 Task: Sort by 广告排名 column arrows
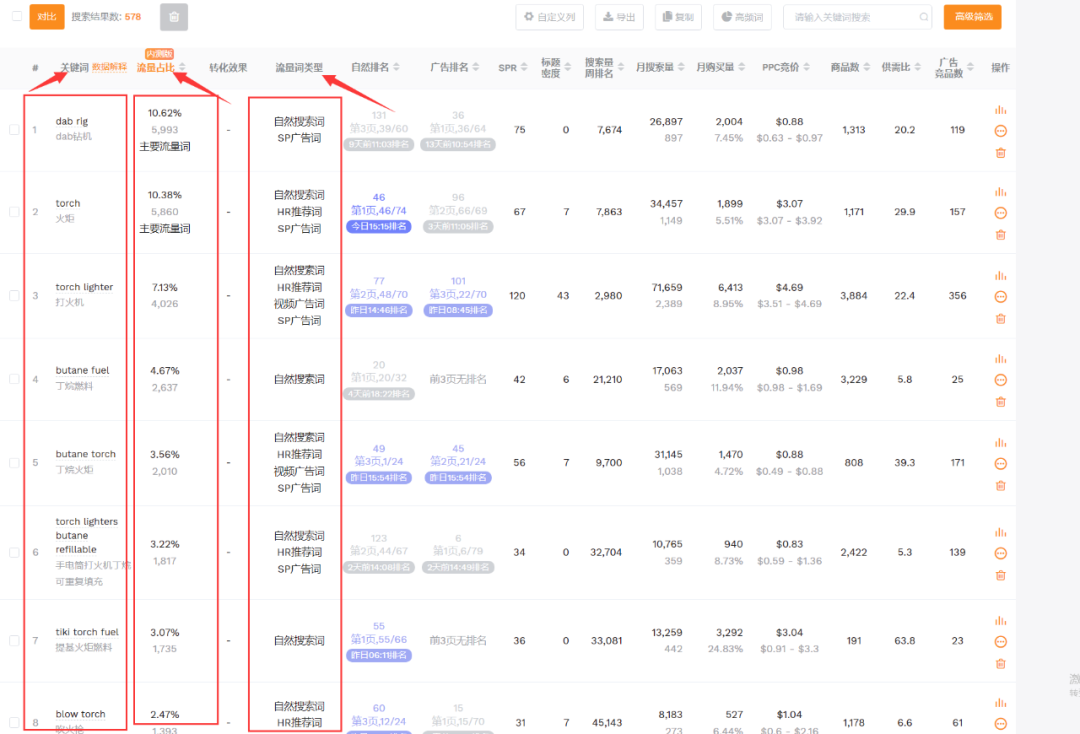(x=476, y=67)
